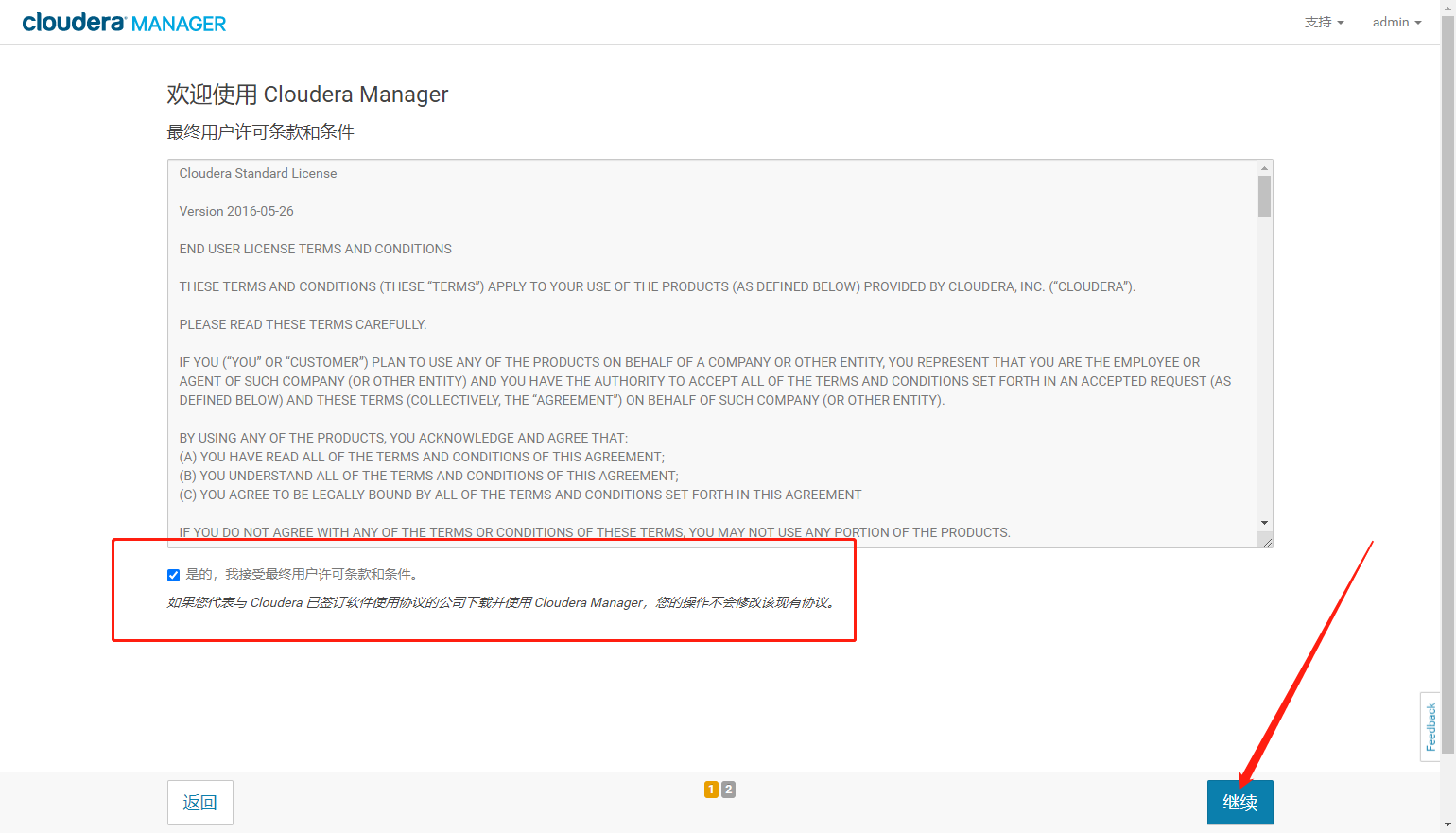The image size is (1456, 833).
Task: Click license text scrollbar up arrow
Action: point(1264,168)
